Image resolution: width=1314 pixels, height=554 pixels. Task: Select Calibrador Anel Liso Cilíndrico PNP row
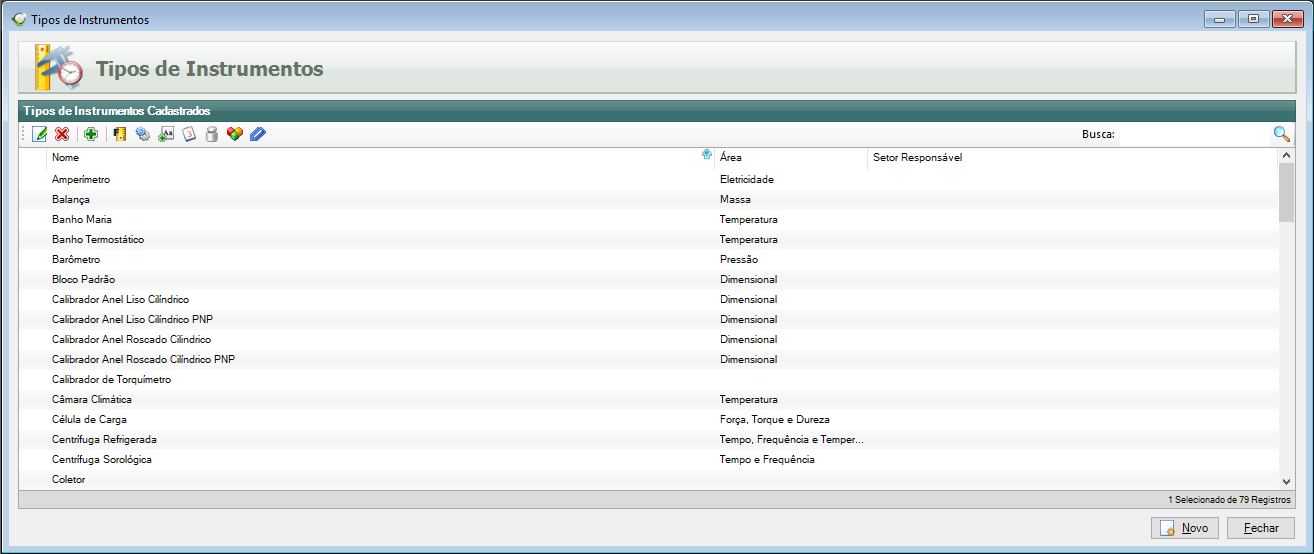coord(648,320)
